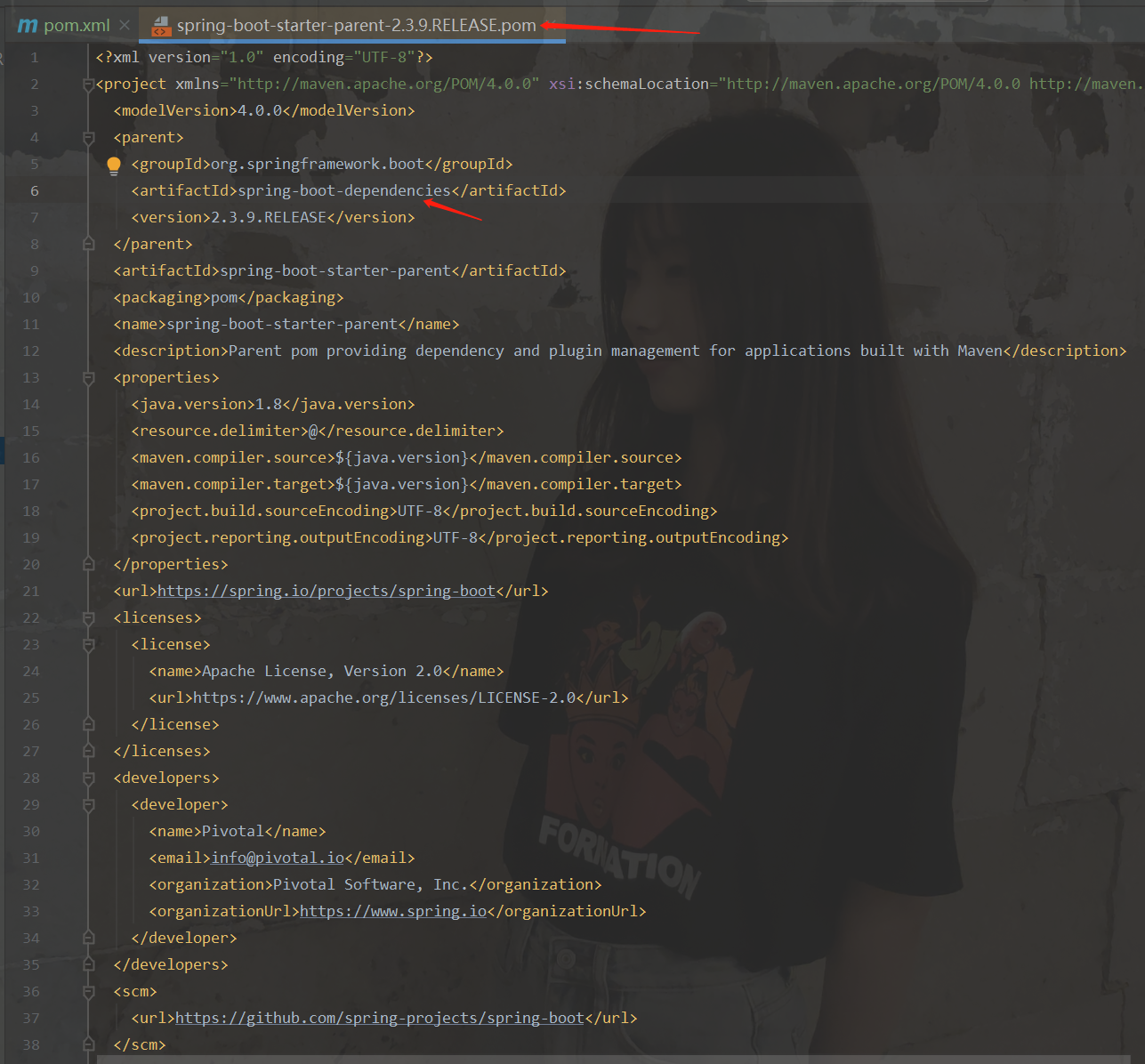Image resolution: width=1145 pixels, height=1064 pixels.
Task: Collapse the project root element fold
Action: pyautogui.click(x=88, y=85)
